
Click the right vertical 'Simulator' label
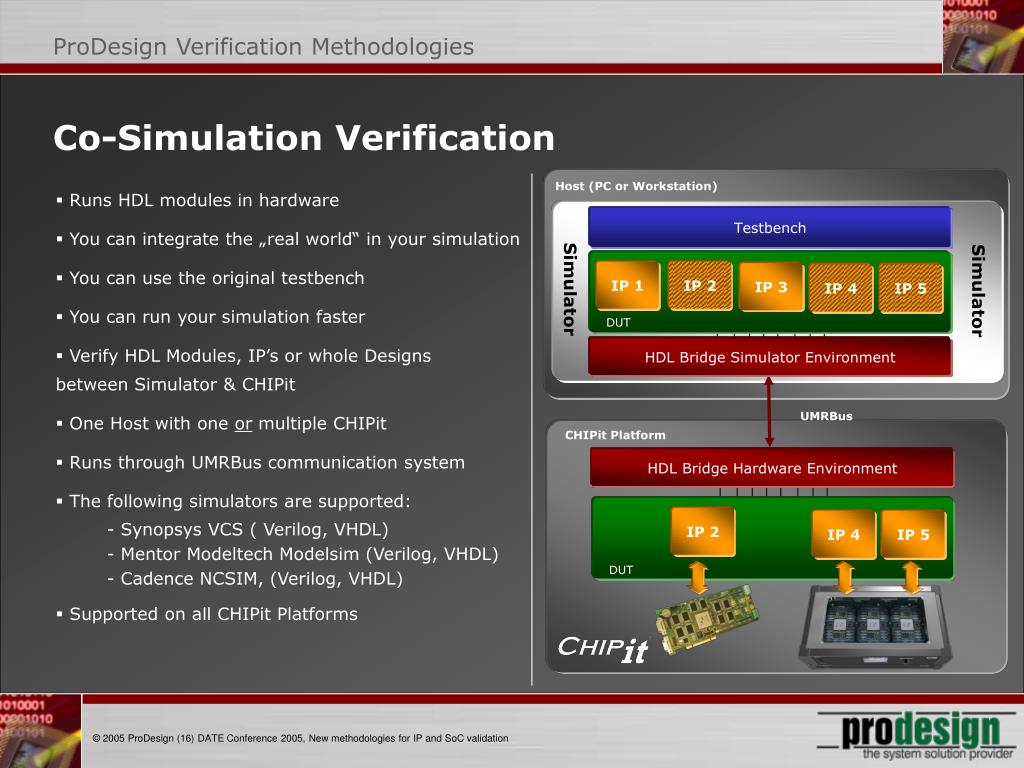click(978, 291)
